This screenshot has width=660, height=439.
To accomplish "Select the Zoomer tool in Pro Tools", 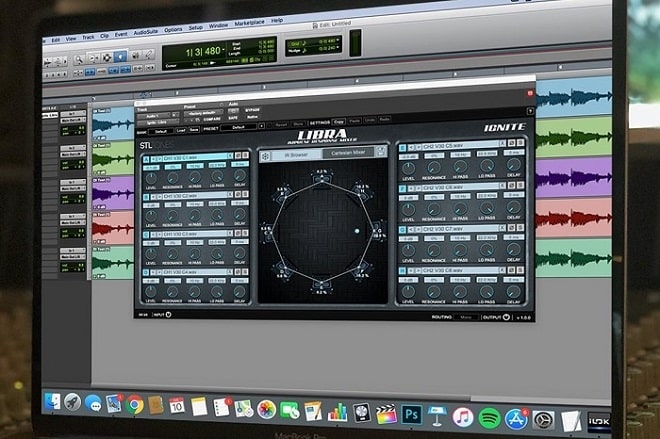I will pos(78,59).
